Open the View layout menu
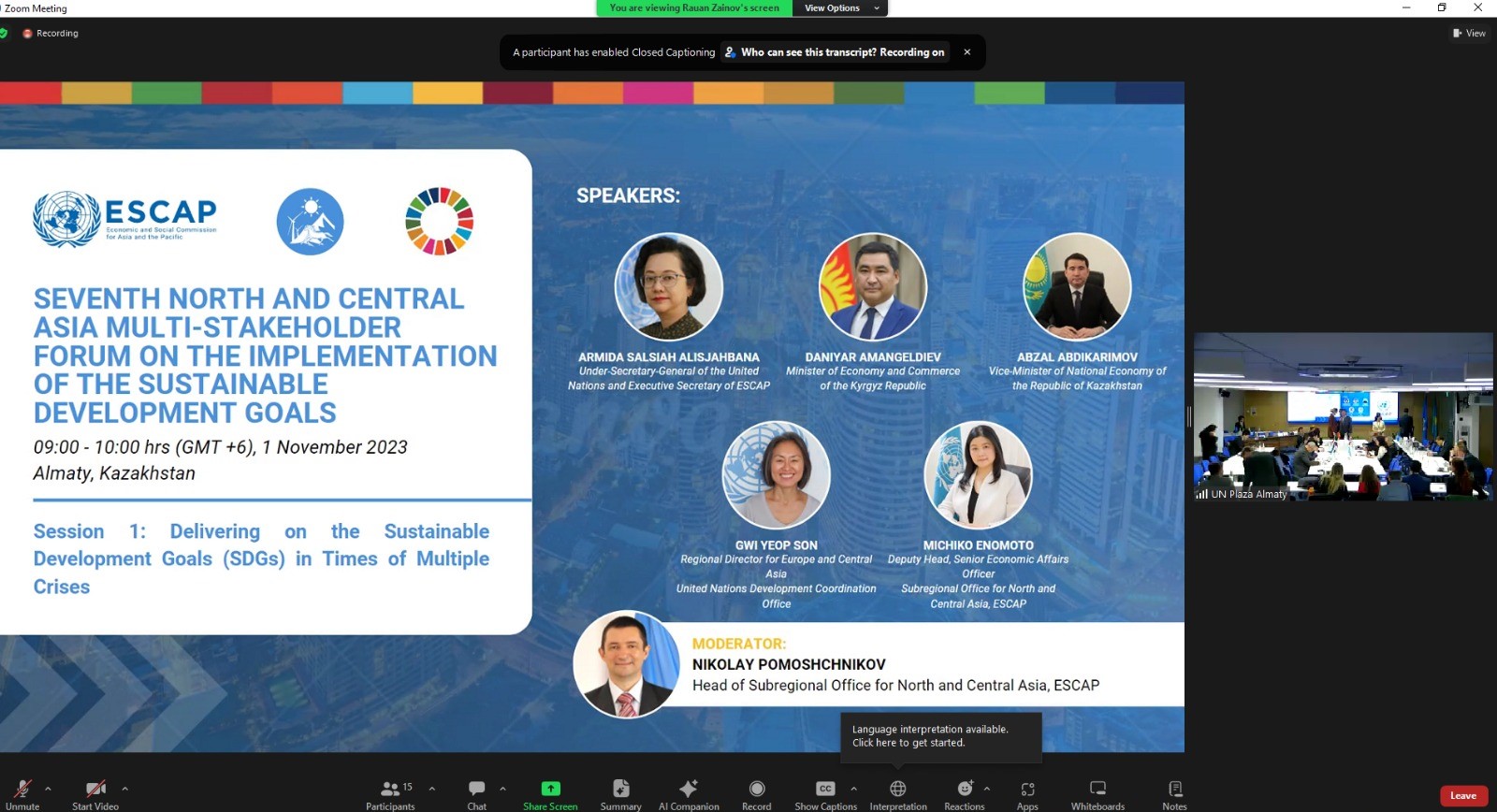The image size is (1497, 812). [1469, 33]
